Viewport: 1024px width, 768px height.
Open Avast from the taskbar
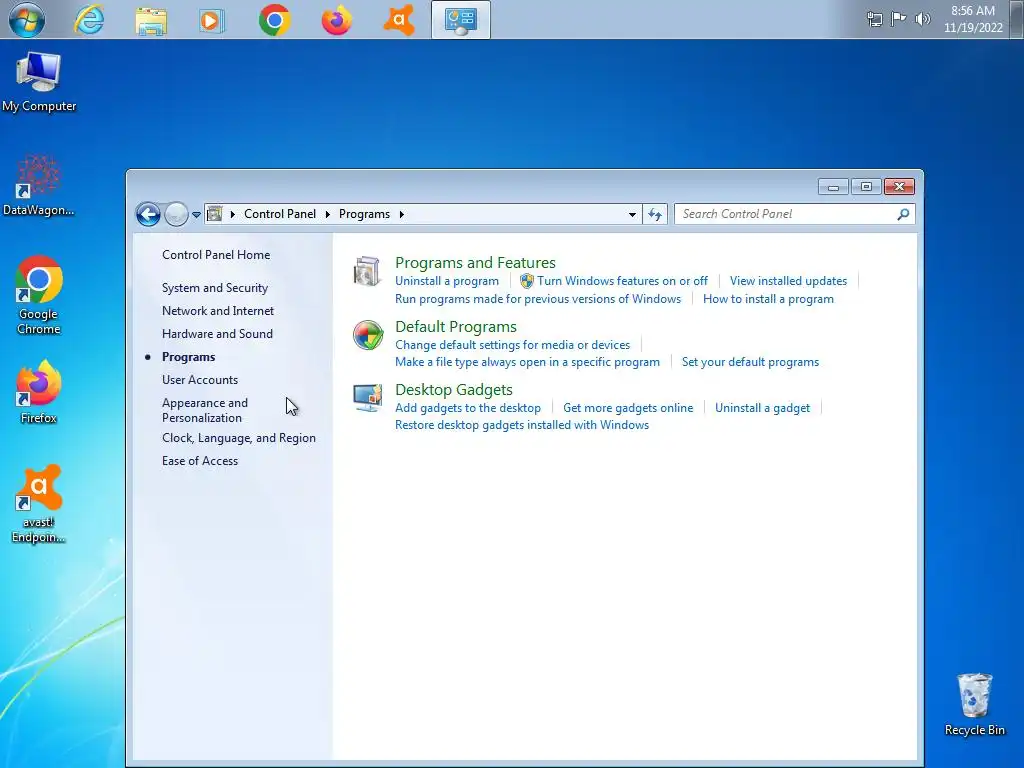[398, 21]
